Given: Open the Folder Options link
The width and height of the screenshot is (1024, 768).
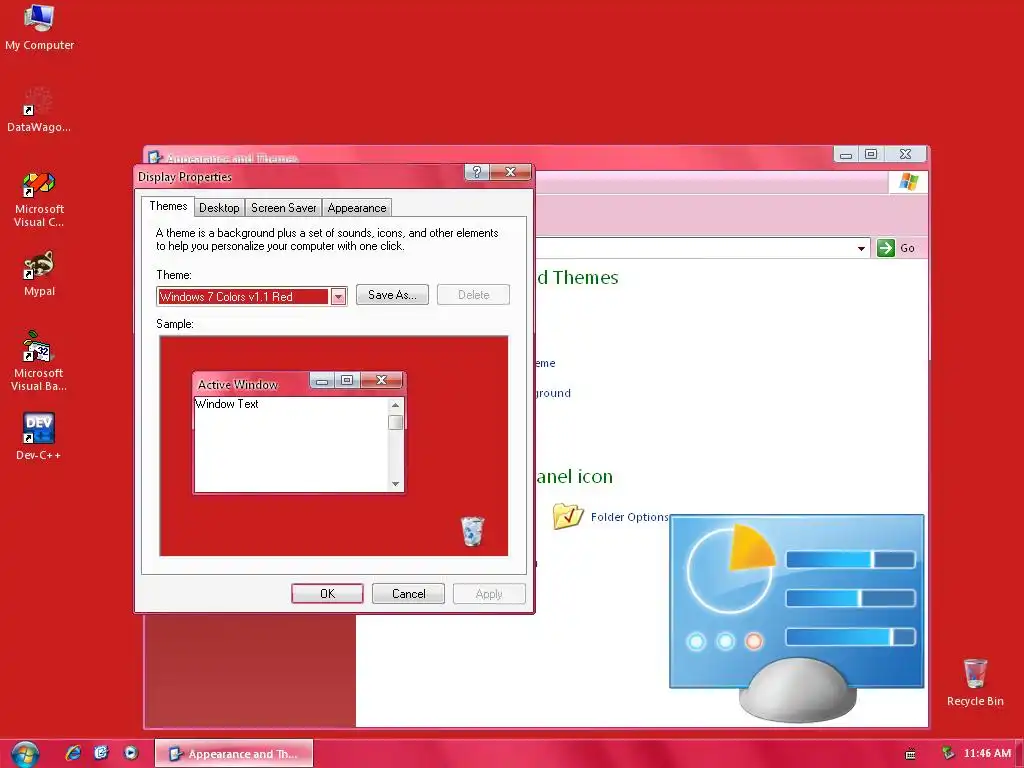Looking at the screenshot, I should (x=630, y=517).
